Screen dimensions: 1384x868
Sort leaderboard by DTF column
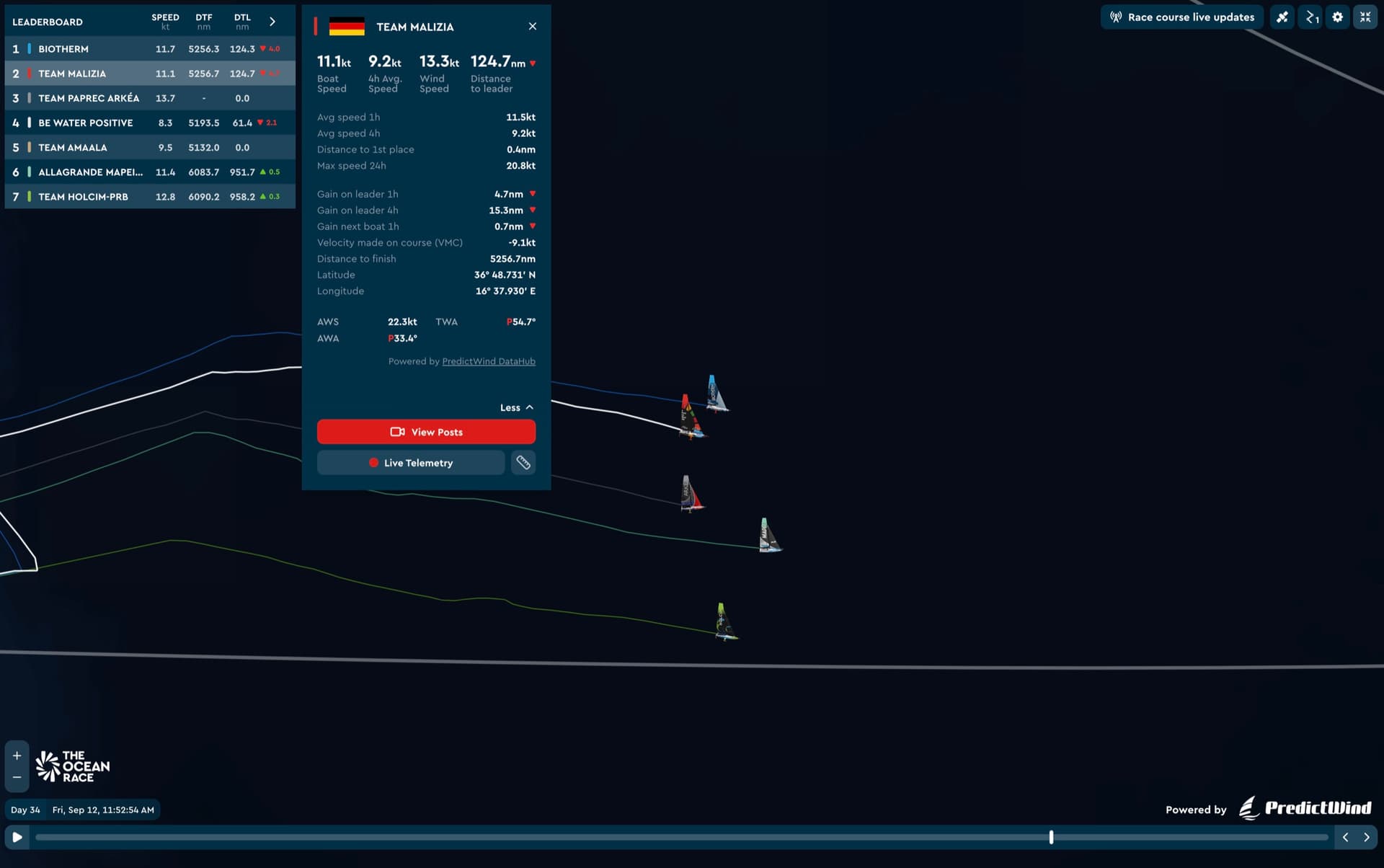[x=204, y=22]
